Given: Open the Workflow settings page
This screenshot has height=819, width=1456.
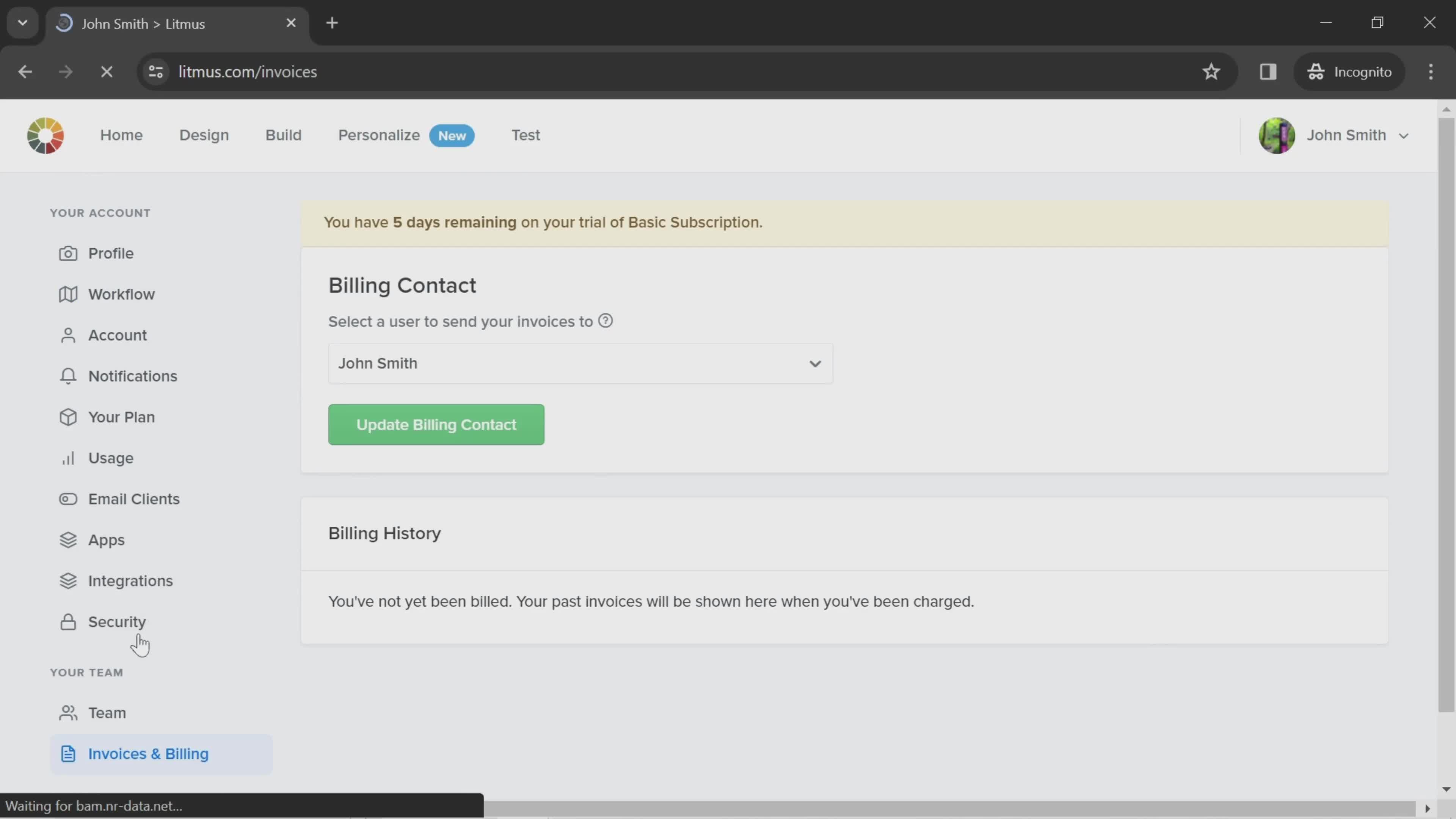Looking at the screenshot, I should click(121, 294).
